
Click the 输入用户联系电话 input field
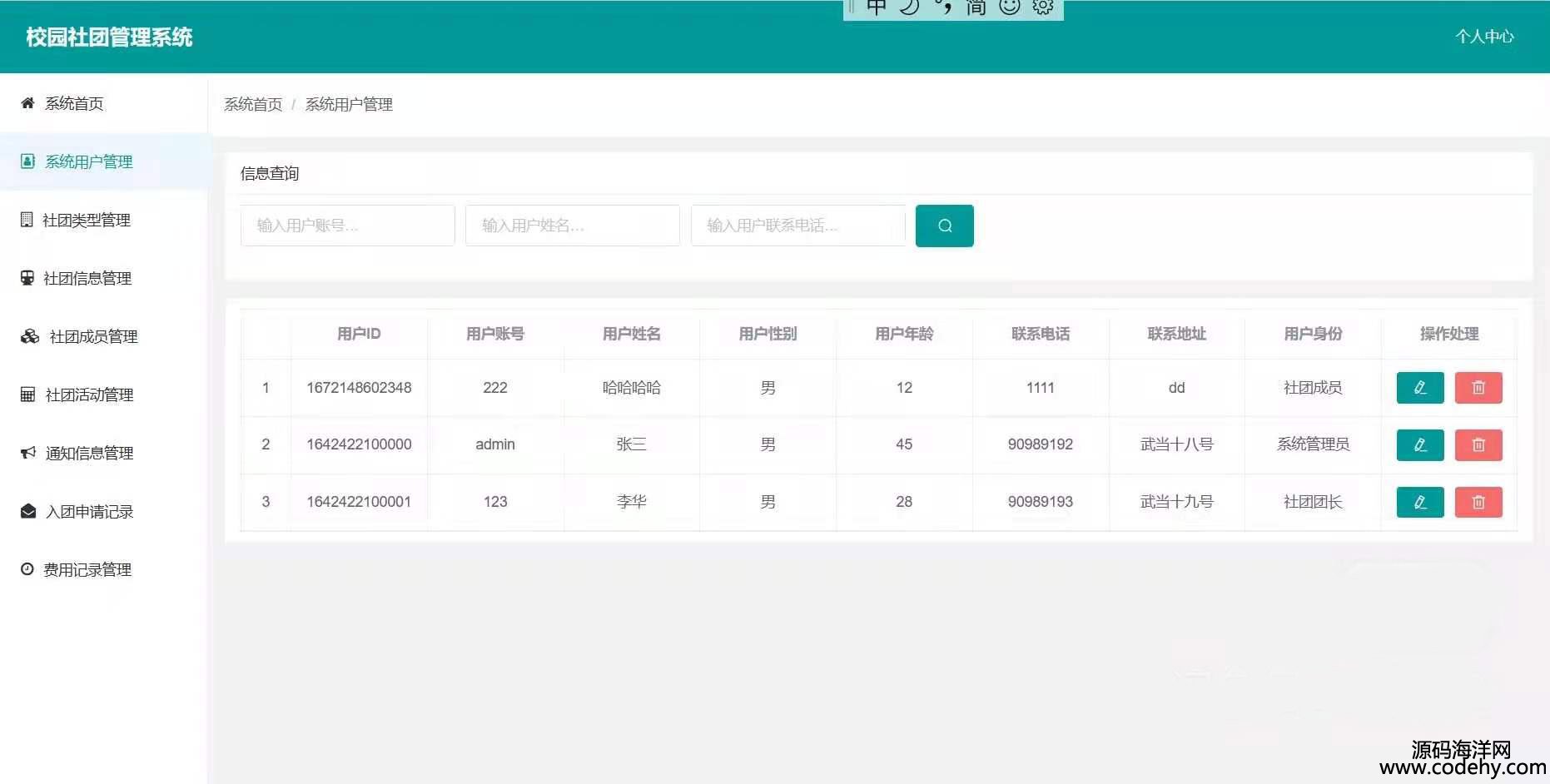tap(797, 226)
